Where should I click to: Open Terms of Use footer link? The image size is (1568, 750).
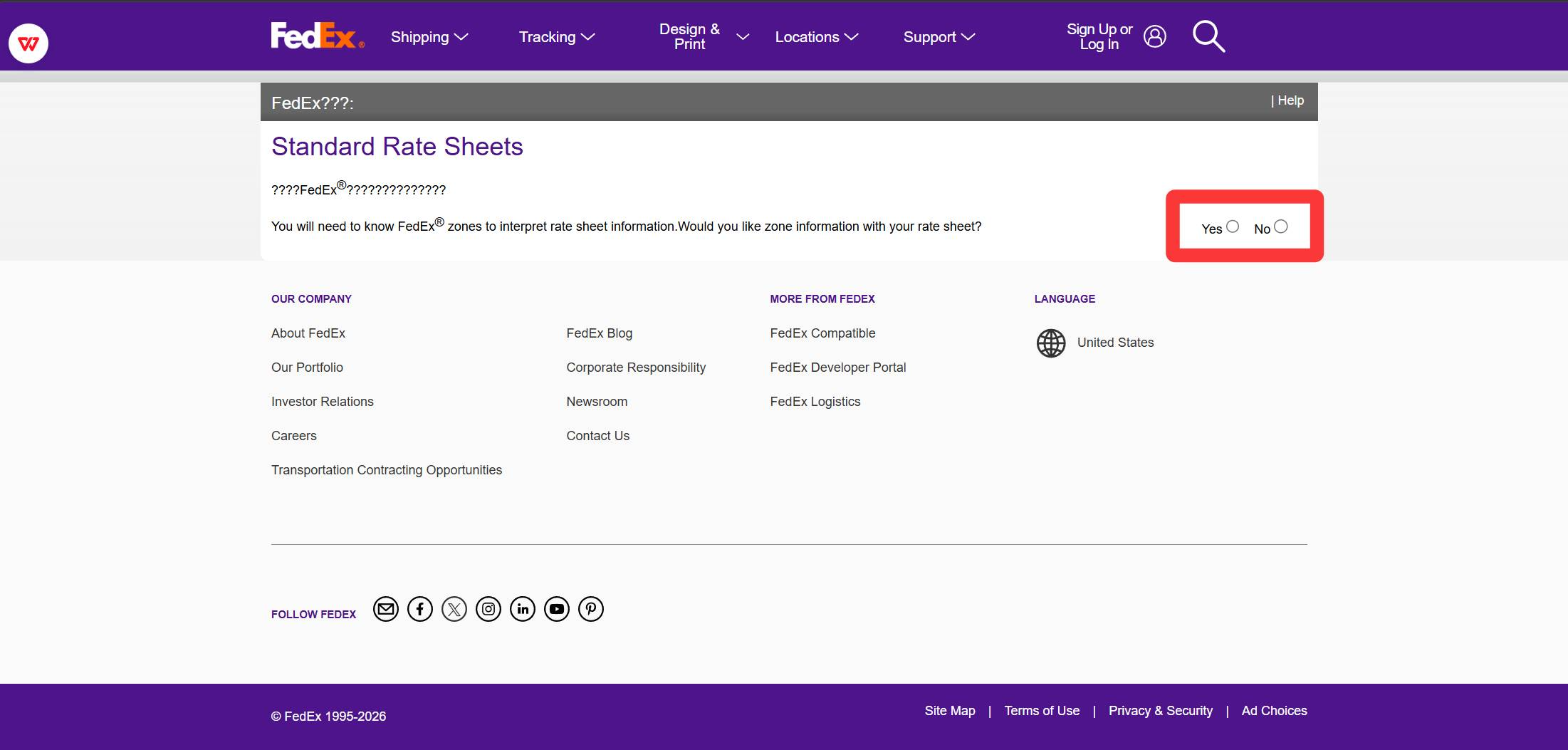(1042, 711)
